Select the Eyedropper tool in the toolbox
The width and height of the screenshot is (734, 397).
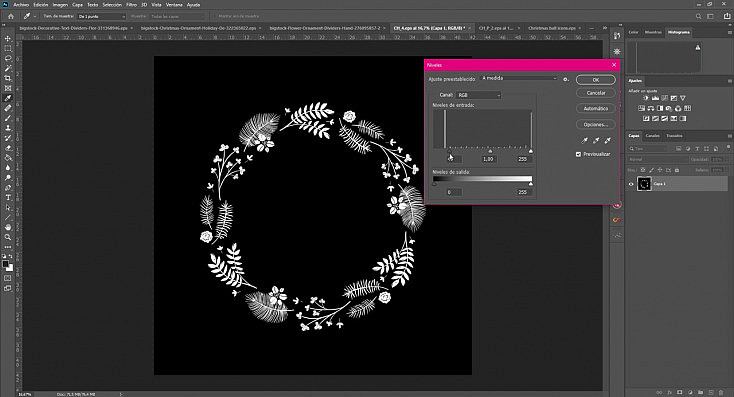click(7, 98)
